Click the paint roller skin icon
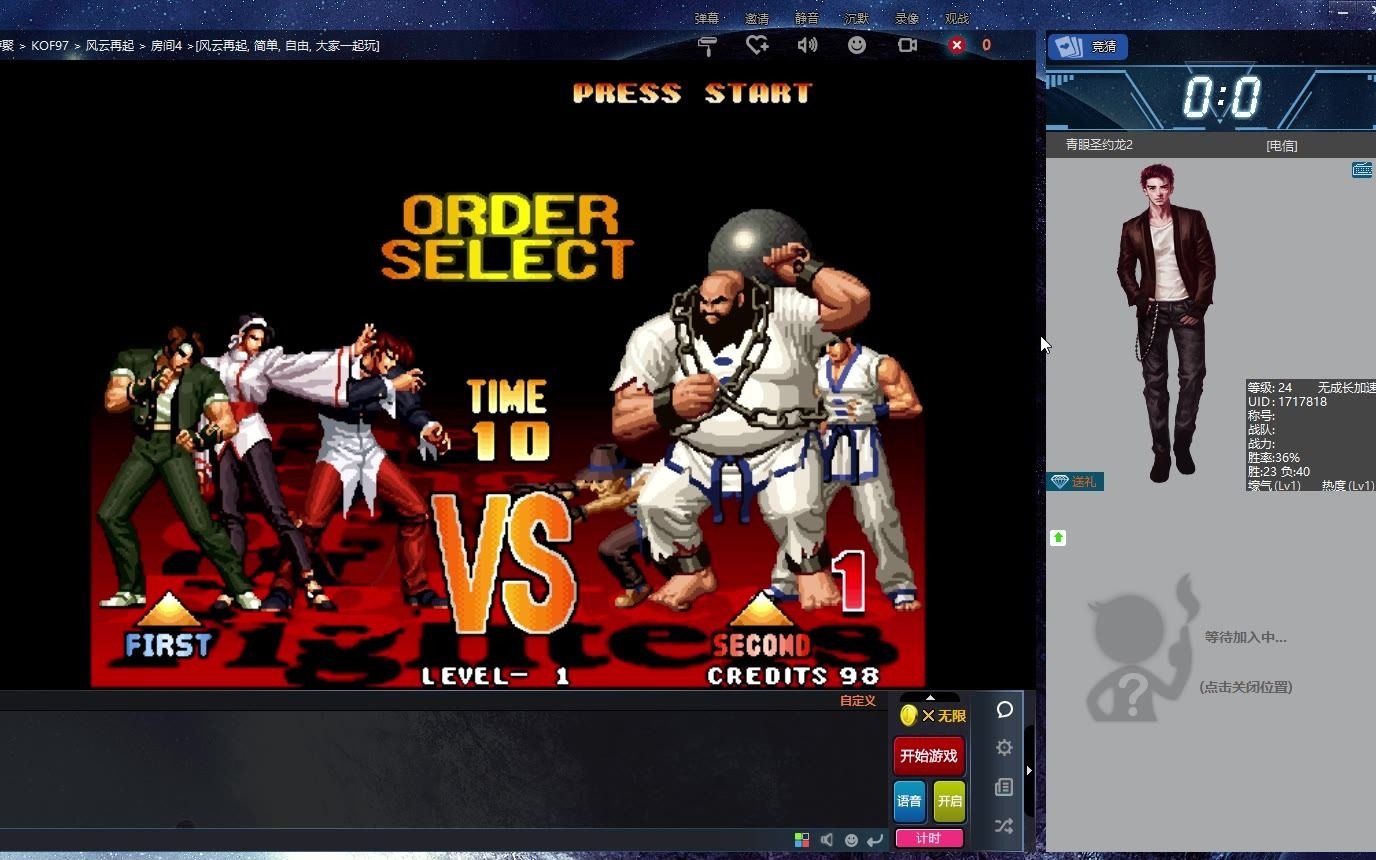 [707, 45]
